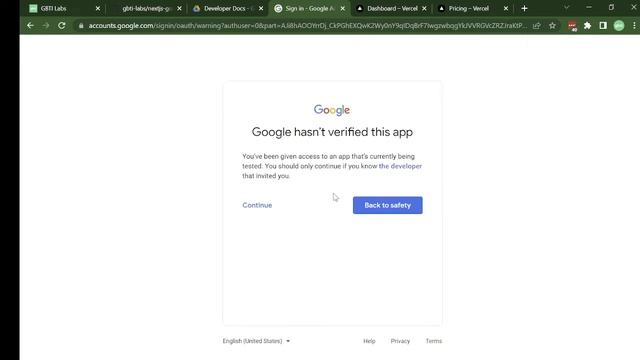Switch to the Dashboard – Vercel tab
The width and height of the screenshot is (640, 360).
coord(392,8)
